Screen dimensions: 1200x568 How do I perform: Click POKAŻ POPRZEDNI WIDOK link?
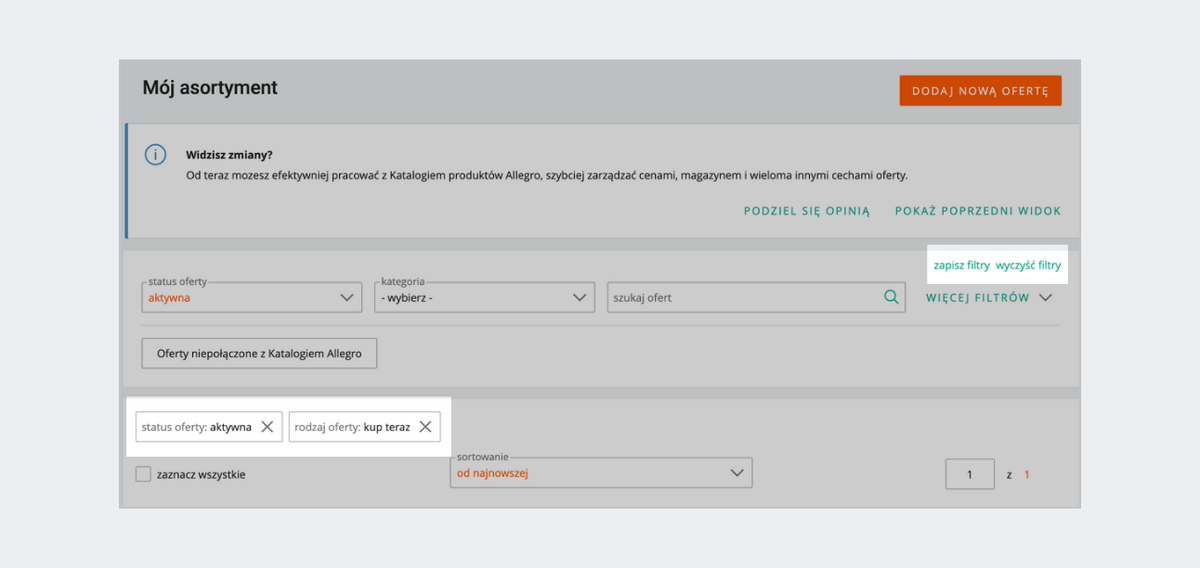978,211
